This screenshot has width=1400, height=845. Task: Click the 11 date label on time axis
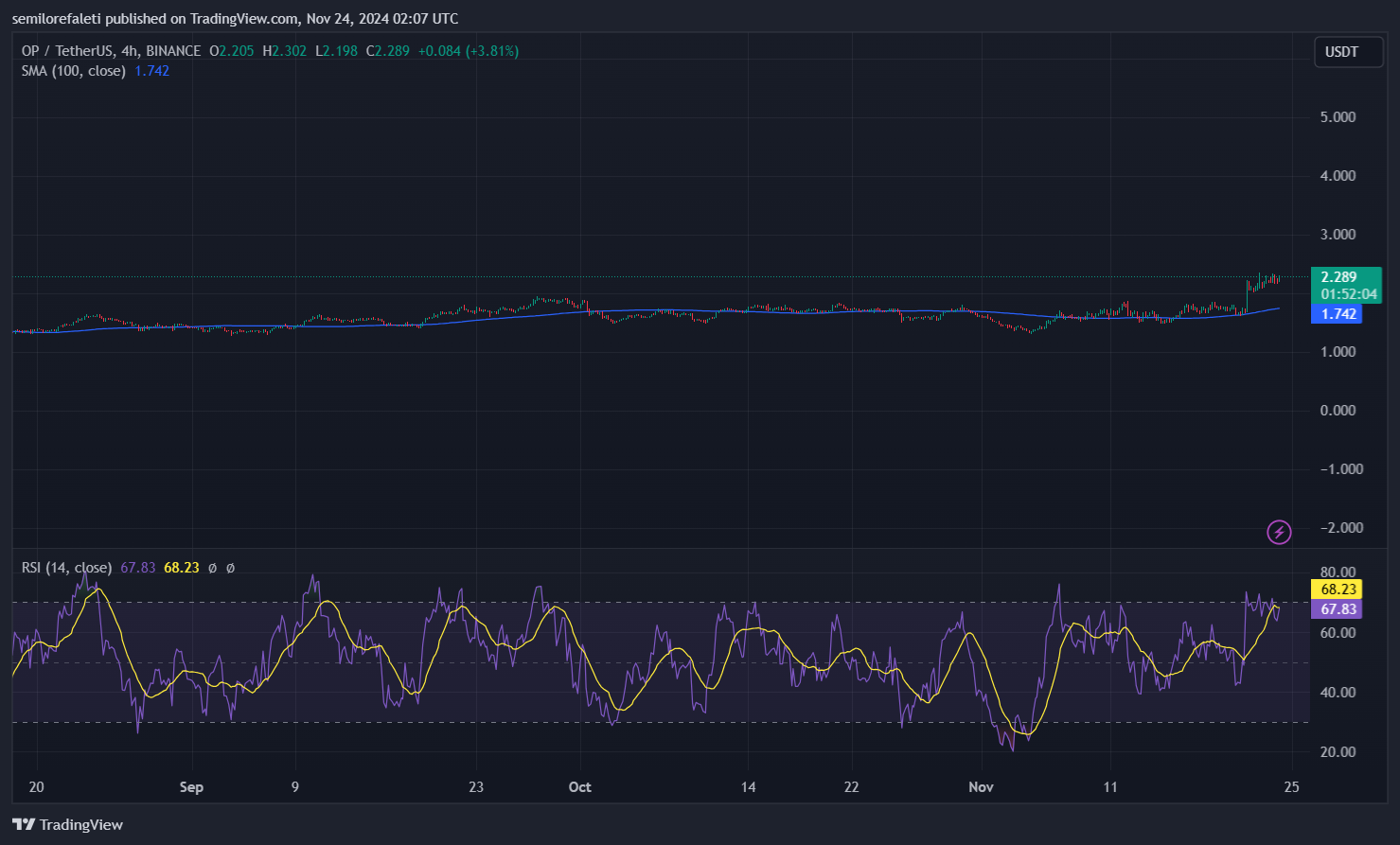[1110, 787]
